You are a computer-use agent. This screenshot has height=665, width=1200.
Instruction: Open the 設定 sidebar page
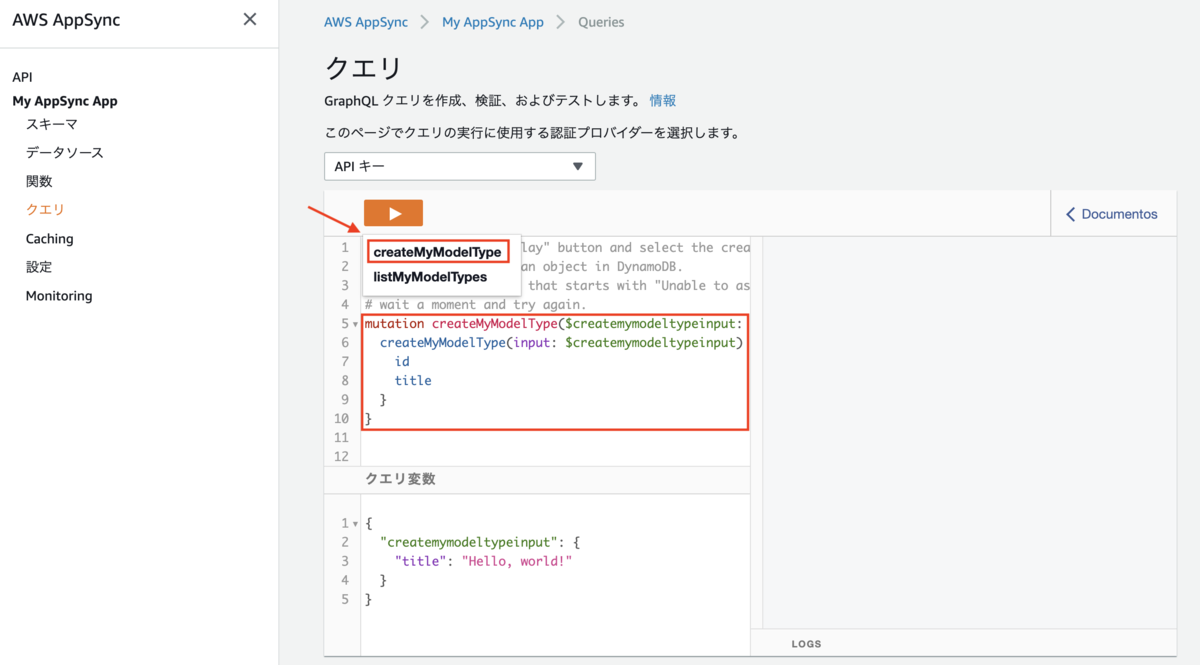point(39,267)
